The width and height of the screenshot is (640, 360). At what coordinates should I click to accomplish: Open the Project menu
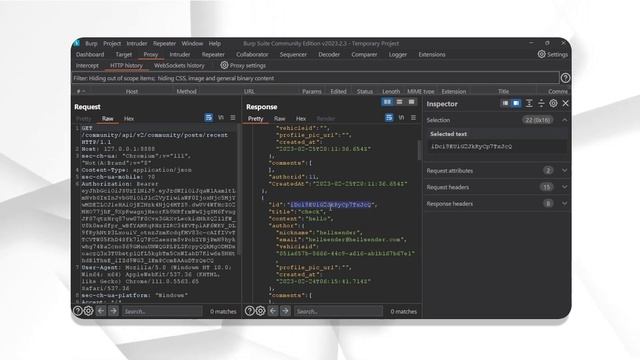[x=112, y=43]
